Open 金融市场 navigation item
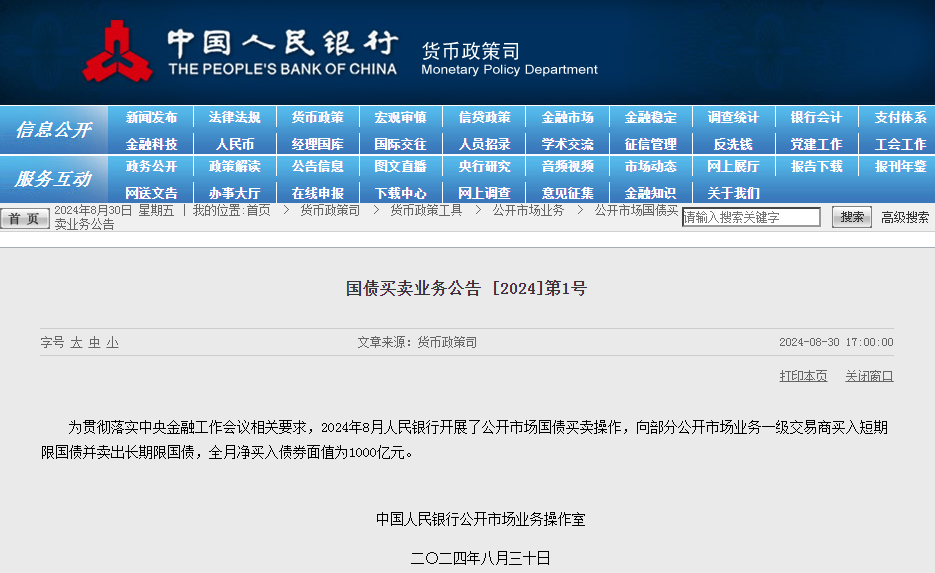This screenshot has width=935, height=573. coord(567,117)
